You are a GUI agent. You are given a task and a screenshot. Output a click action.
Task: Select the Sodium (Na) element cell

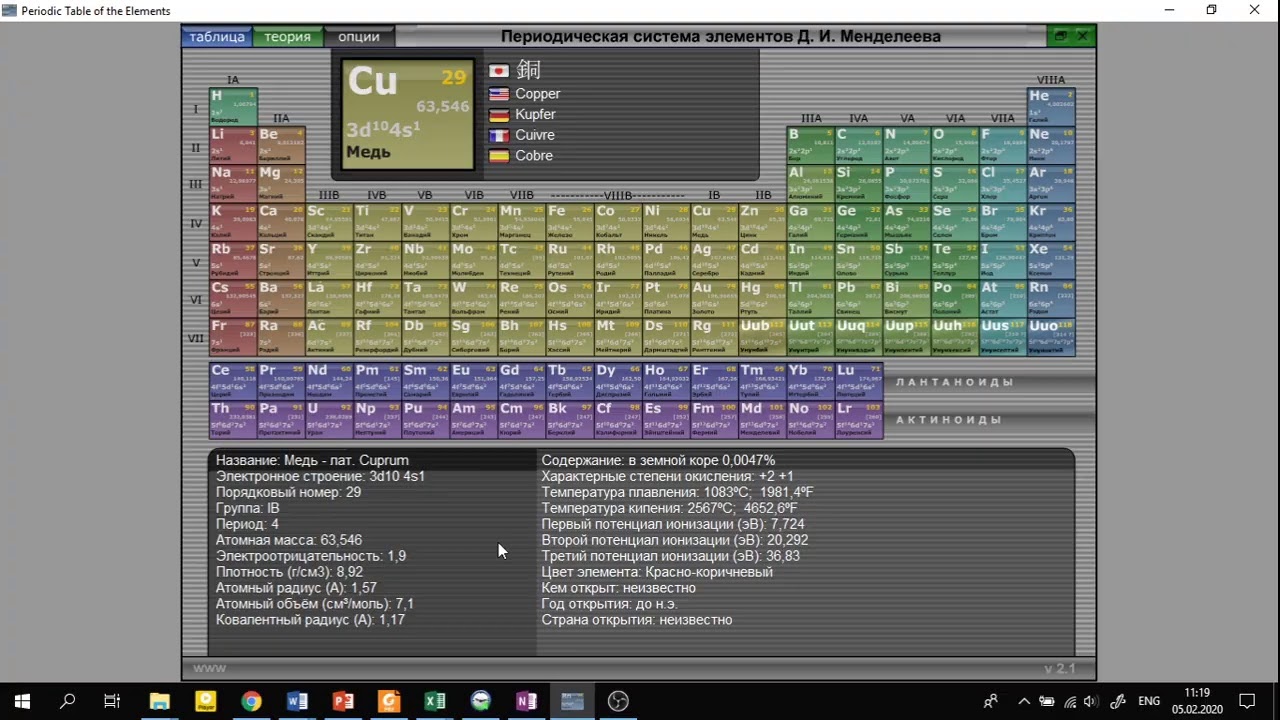click(233, 183)
